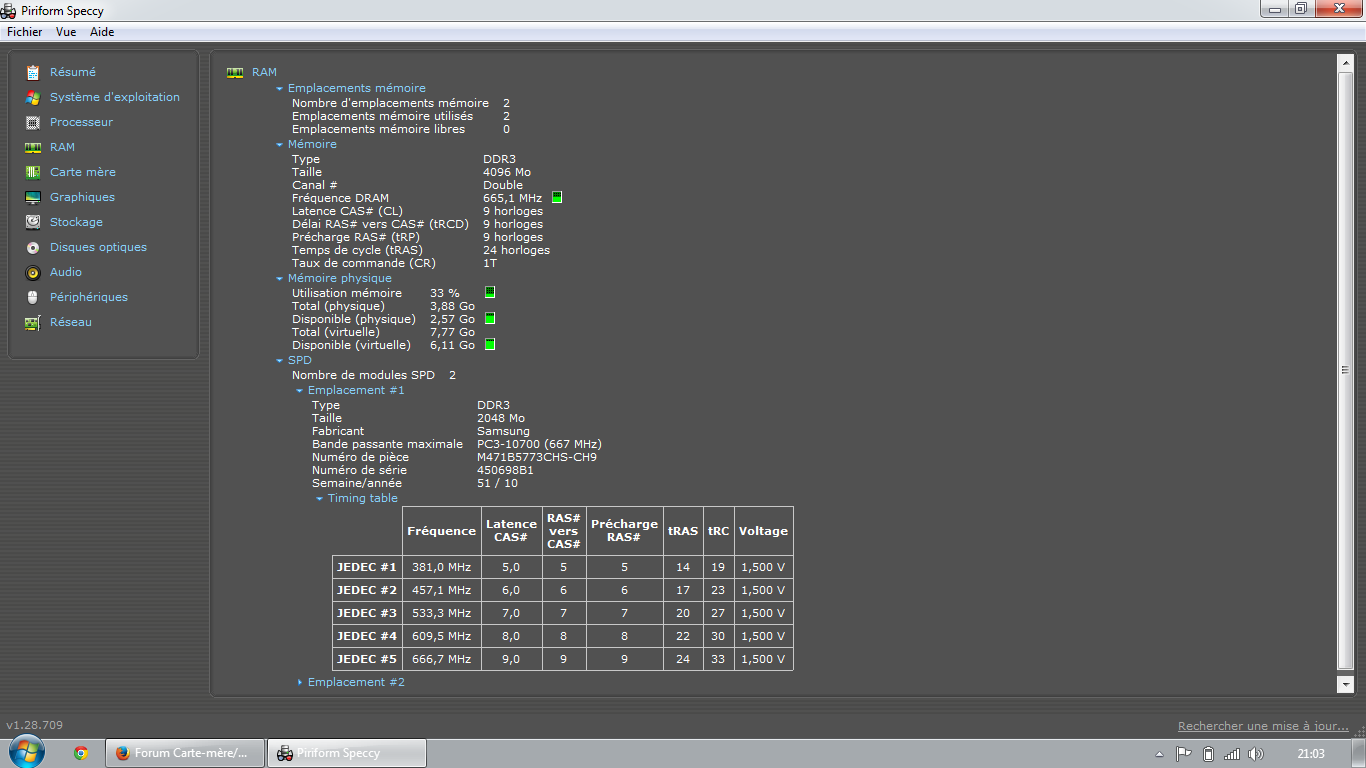Viewport: 1366px width, 768px height.
Task: Click green indicator next to Utilisation mémoire
Action: coord(490,293)
